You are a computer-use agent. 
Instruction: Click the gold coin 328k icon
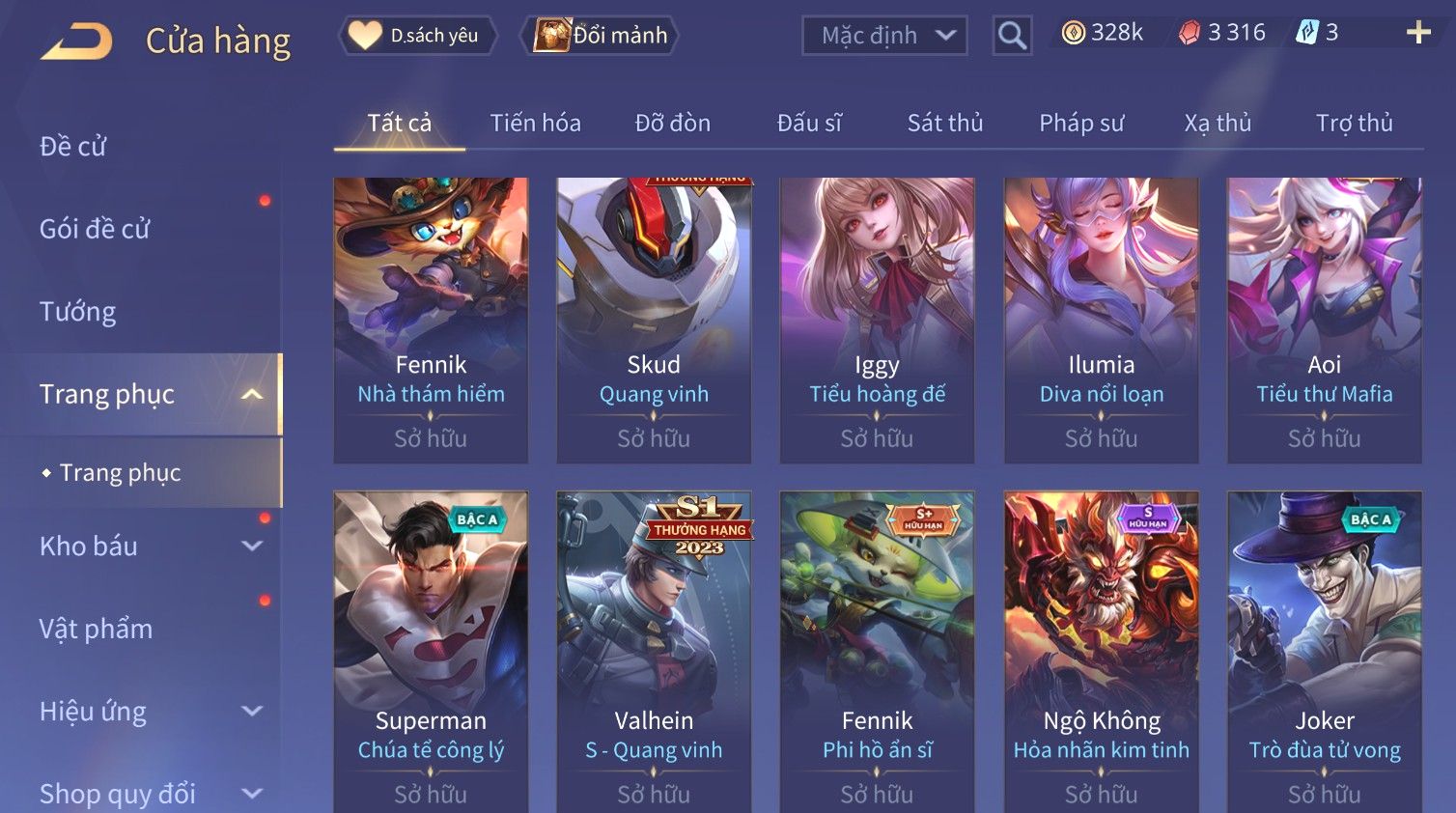1073,33
